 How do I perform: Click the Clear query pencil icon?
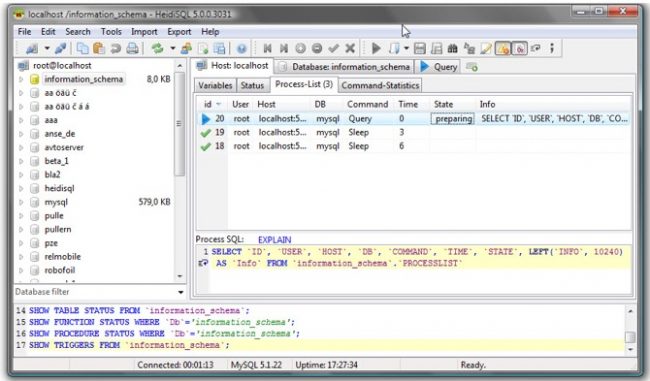486,49
